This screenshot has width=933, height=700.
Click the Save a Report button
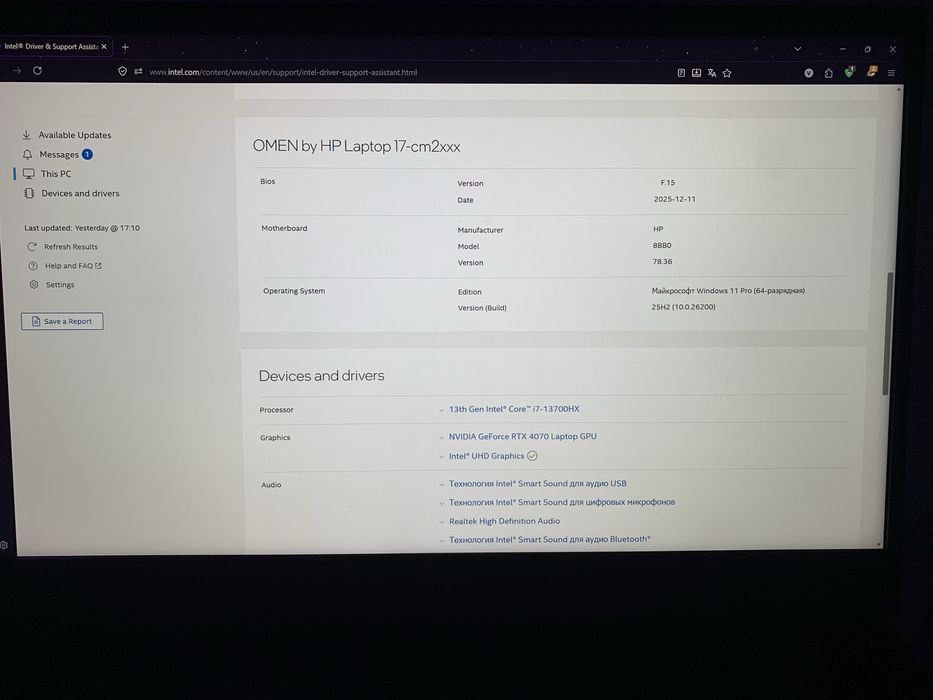[62, 321]
